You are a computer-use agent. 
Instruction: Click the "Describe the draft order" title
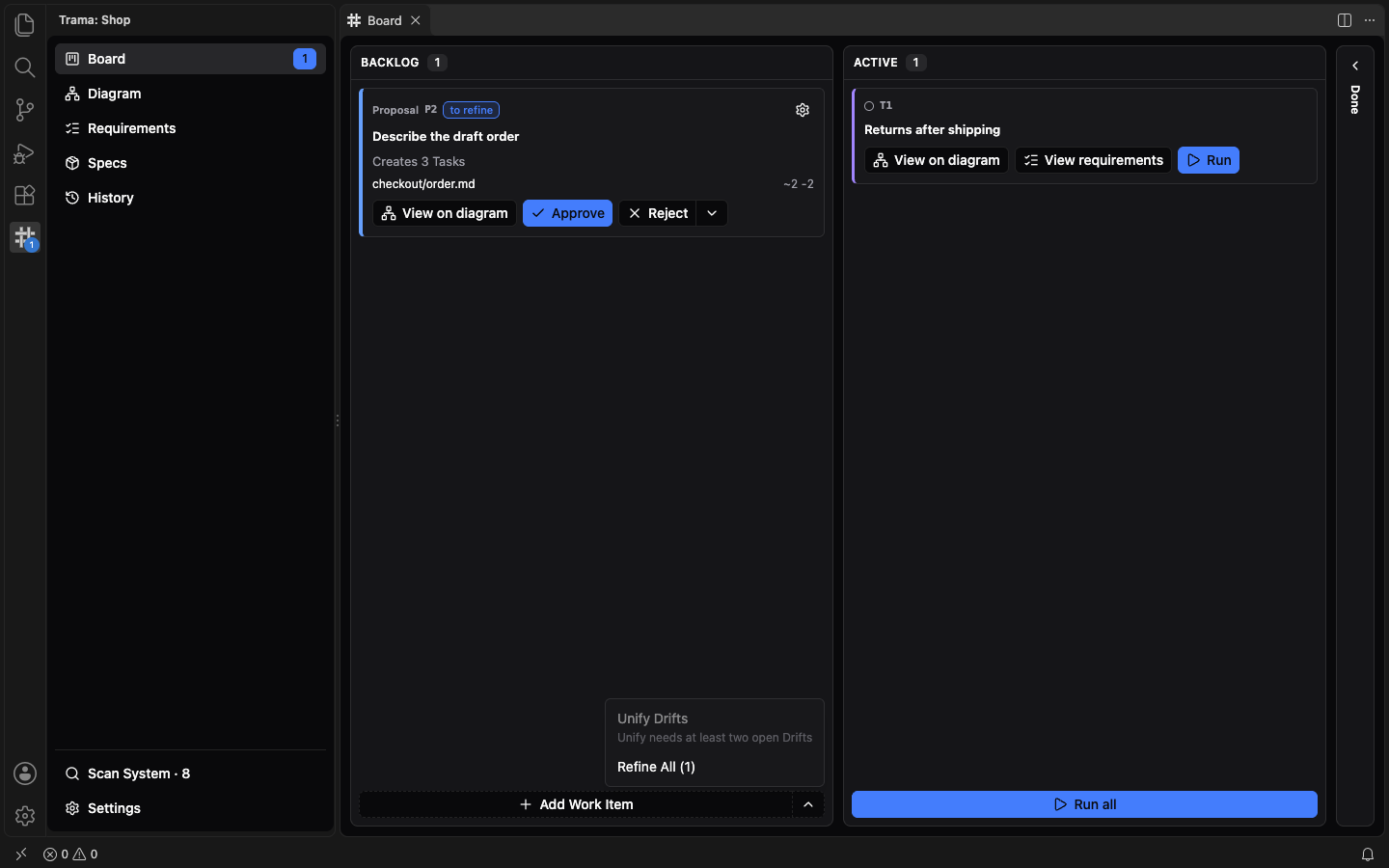[446, 136]
